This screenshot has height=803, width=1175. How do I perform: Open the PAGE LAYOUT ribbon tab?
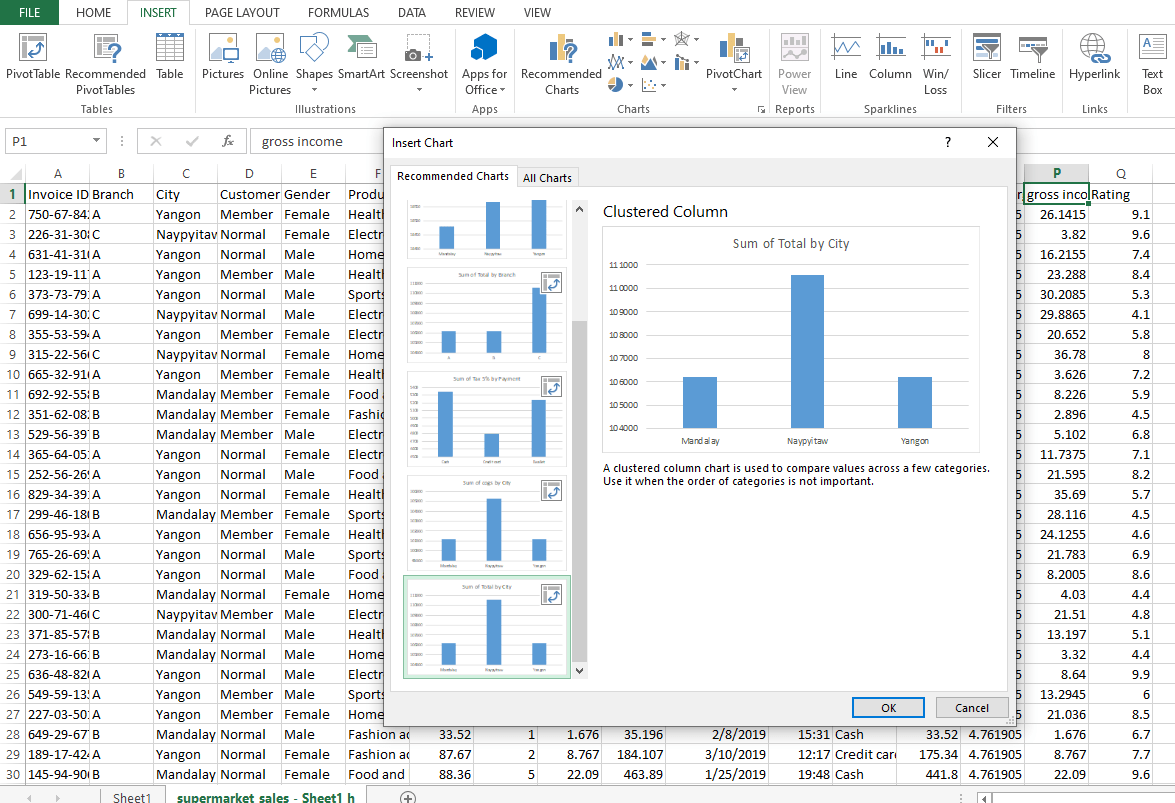coord(241,13)
